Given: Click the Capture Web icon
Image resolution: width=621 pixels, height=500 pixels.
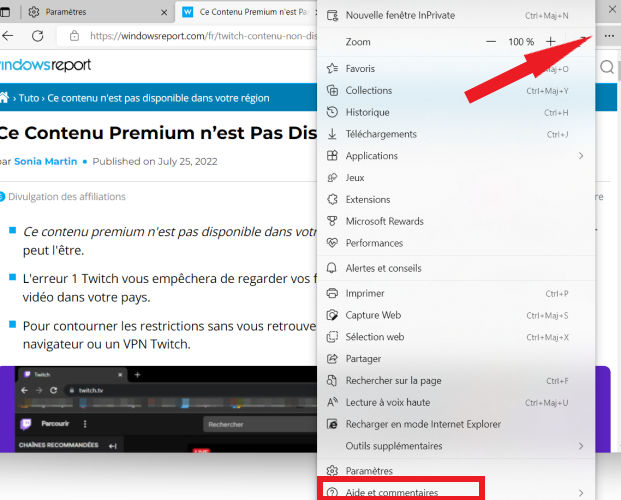Looking at the screenshot, I should [332, 315].
